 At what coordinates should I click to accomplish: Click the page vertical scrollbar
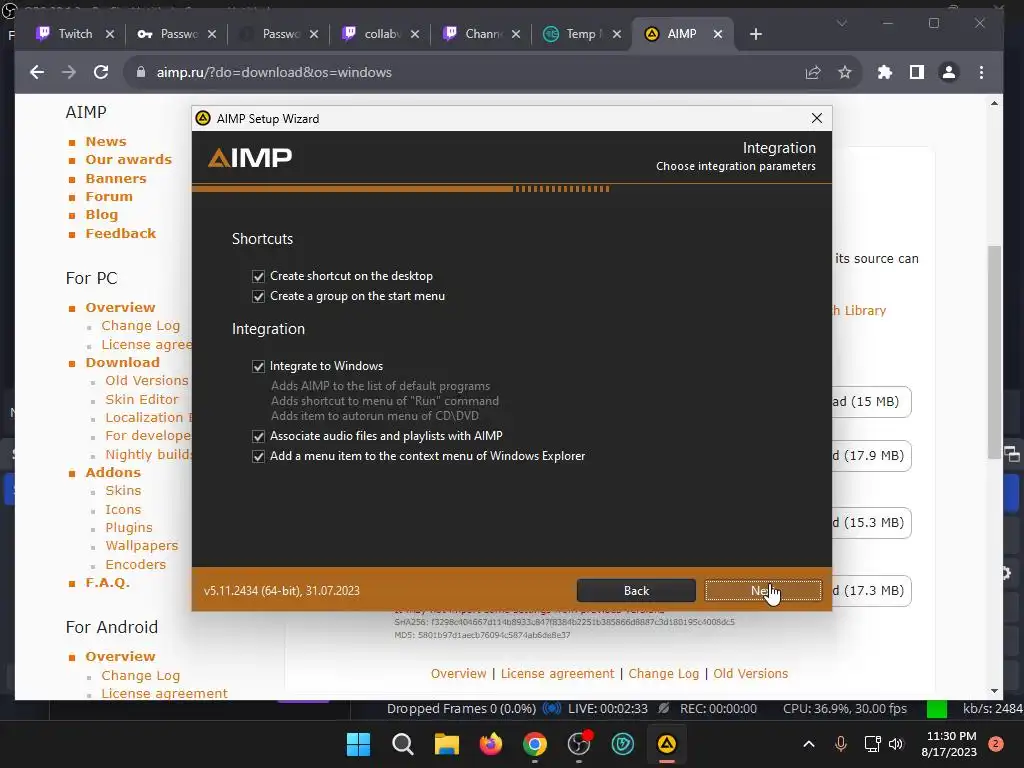994,353
